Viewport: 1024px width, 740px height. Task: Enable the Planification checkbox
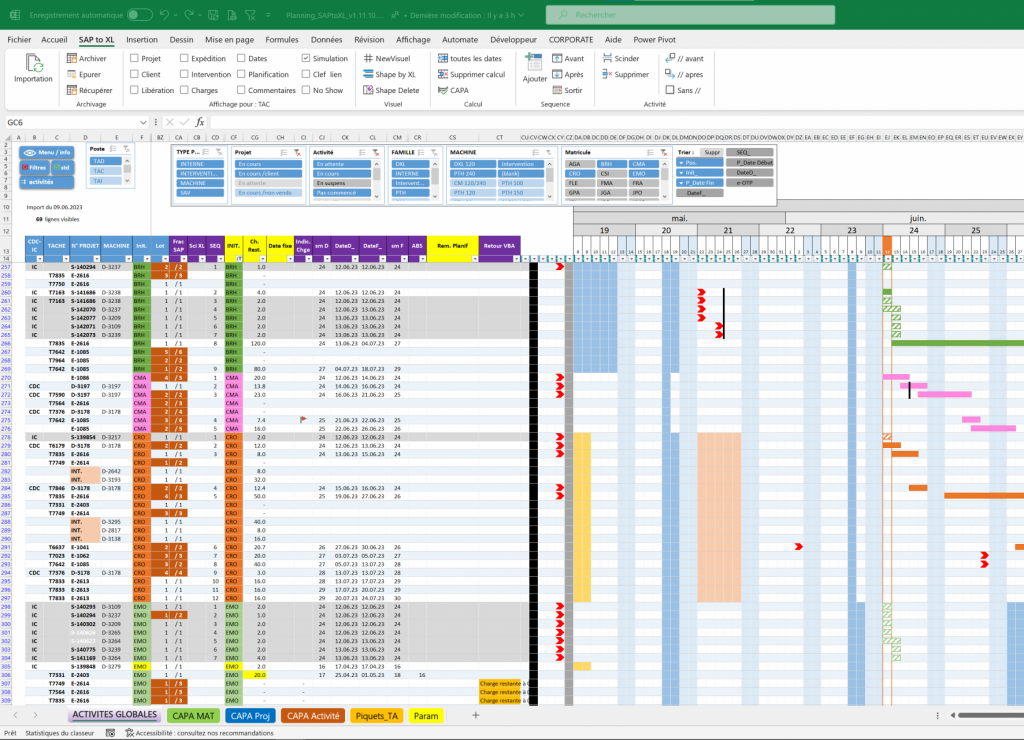[240, 75]
